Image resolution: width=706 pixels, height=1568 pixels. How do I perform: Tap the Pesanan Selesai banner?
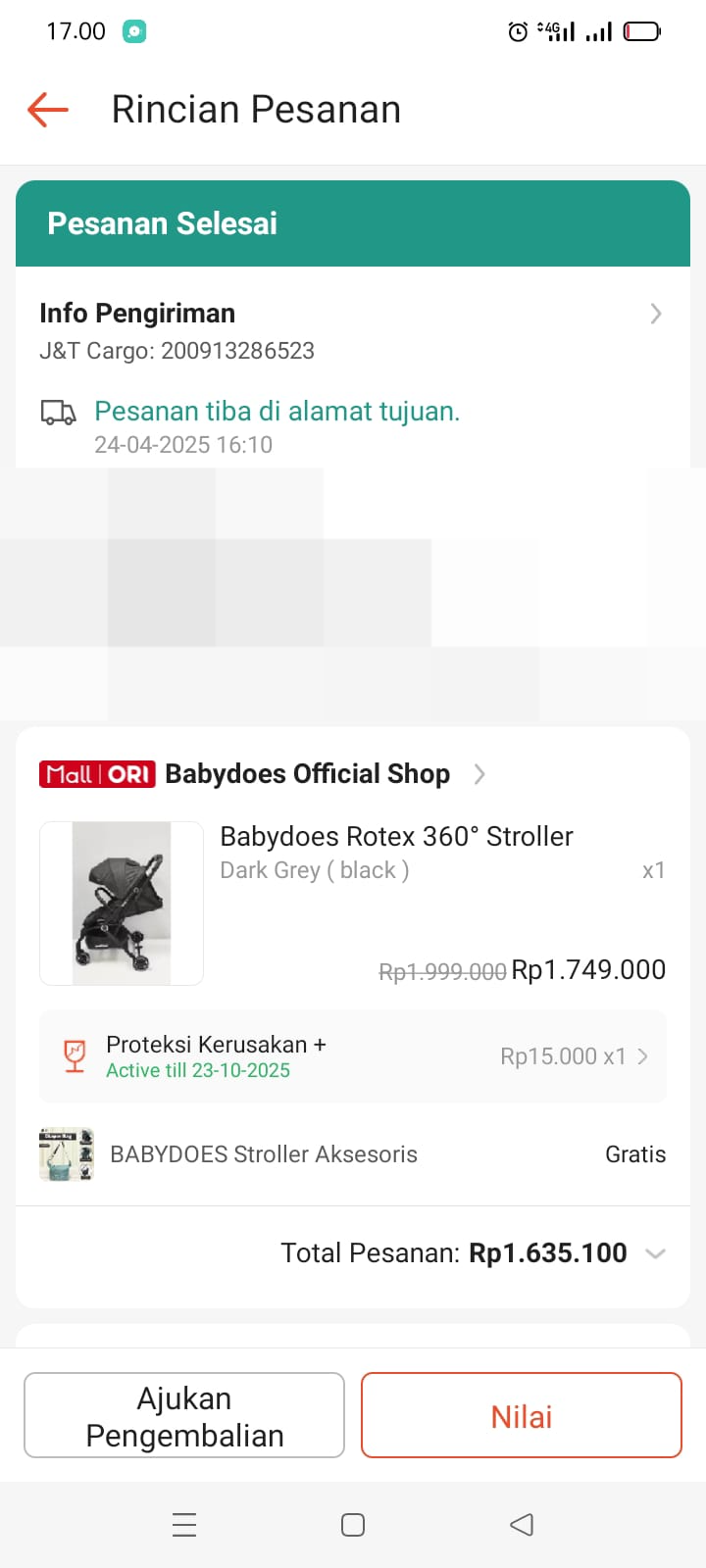(353, 223)
